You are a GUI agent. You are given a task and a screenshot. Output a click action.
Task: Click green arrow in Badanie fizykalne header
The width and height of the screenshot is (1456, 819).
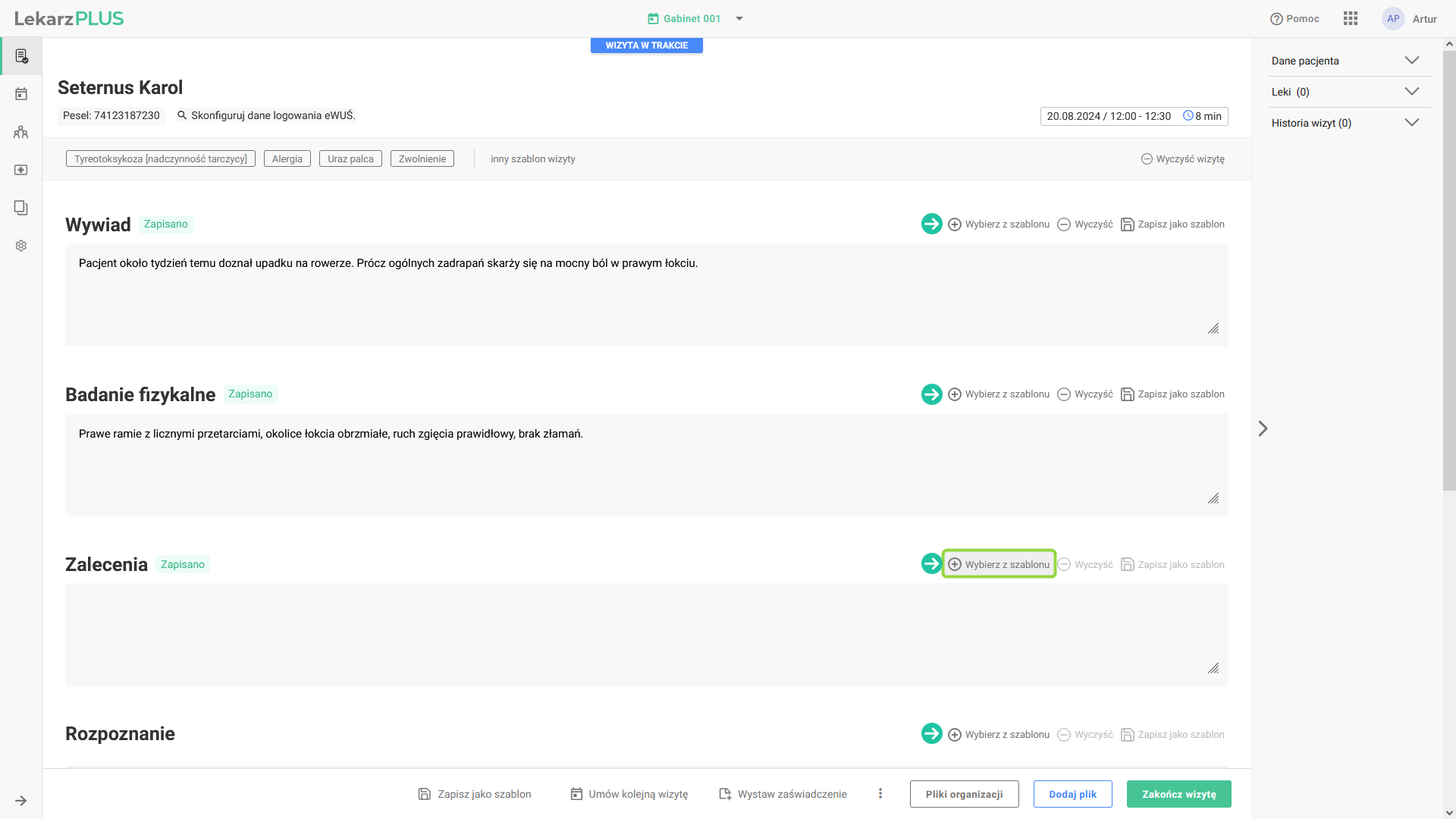pyautogui.click(x=931, y=394)
